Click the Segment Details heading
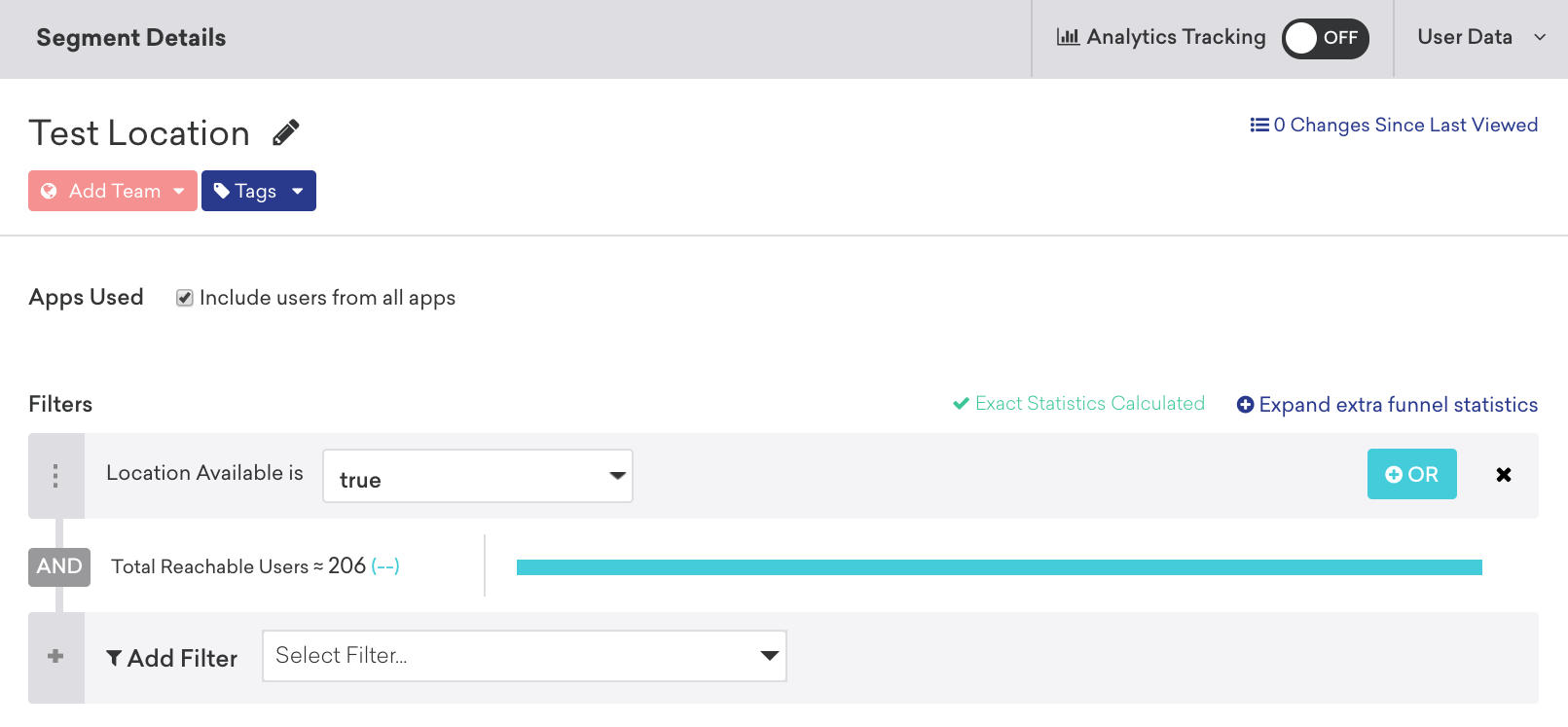The height and width of the screenshot is (727, 1568). point(131,38)
